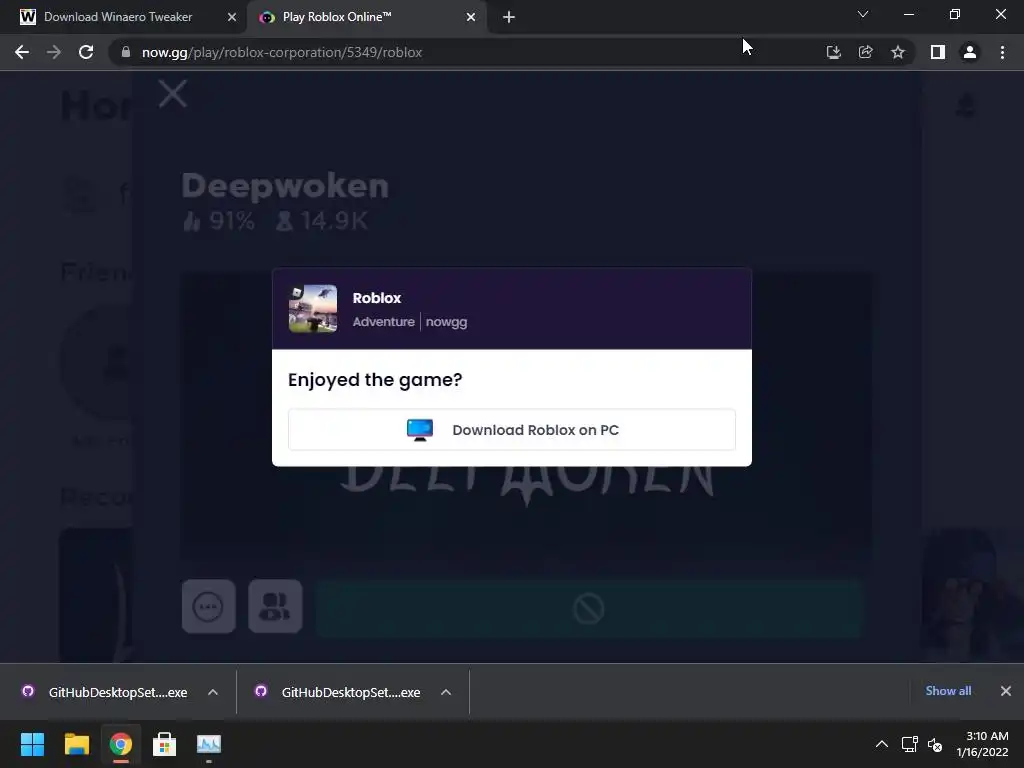Expand options for second GitHubDesktopSet download

pyautogui.click(x=446, y=692)
